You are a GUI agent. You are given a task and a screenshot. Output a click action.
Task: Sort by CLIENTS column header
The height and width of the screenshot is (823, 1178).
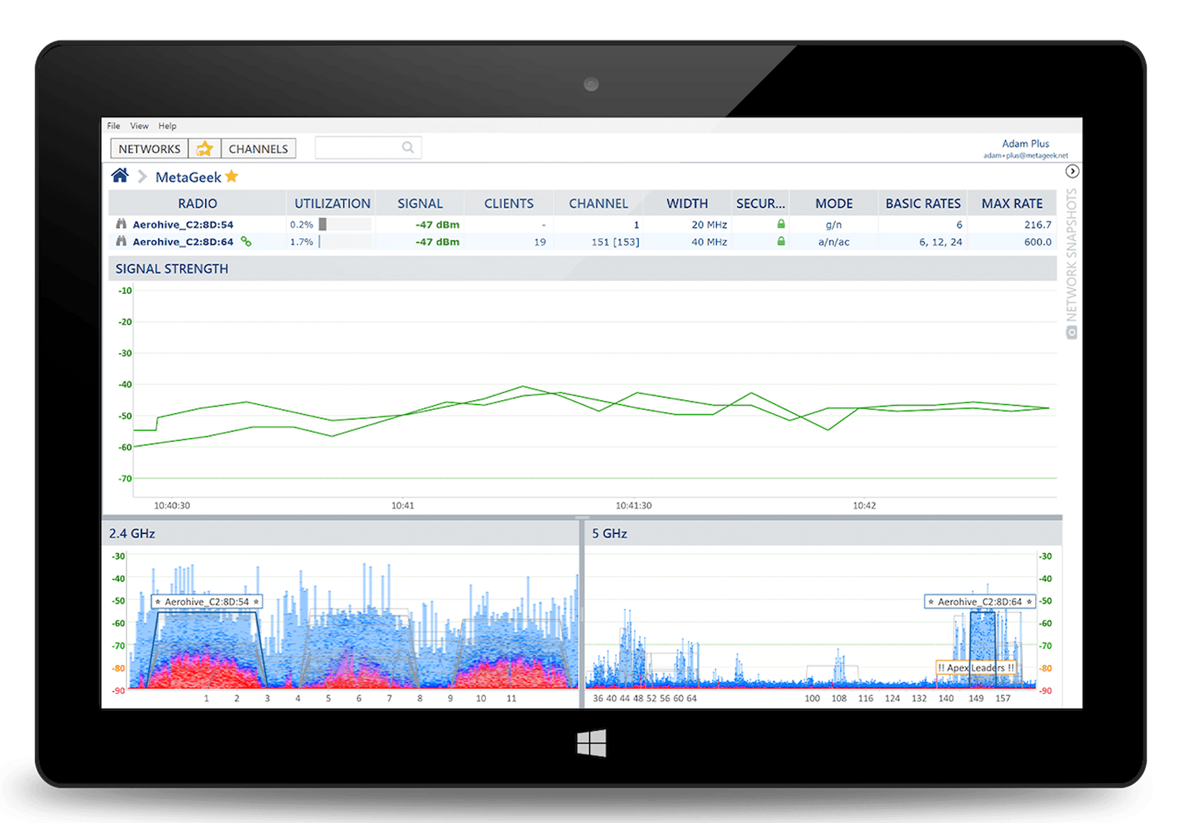(509, 203)
